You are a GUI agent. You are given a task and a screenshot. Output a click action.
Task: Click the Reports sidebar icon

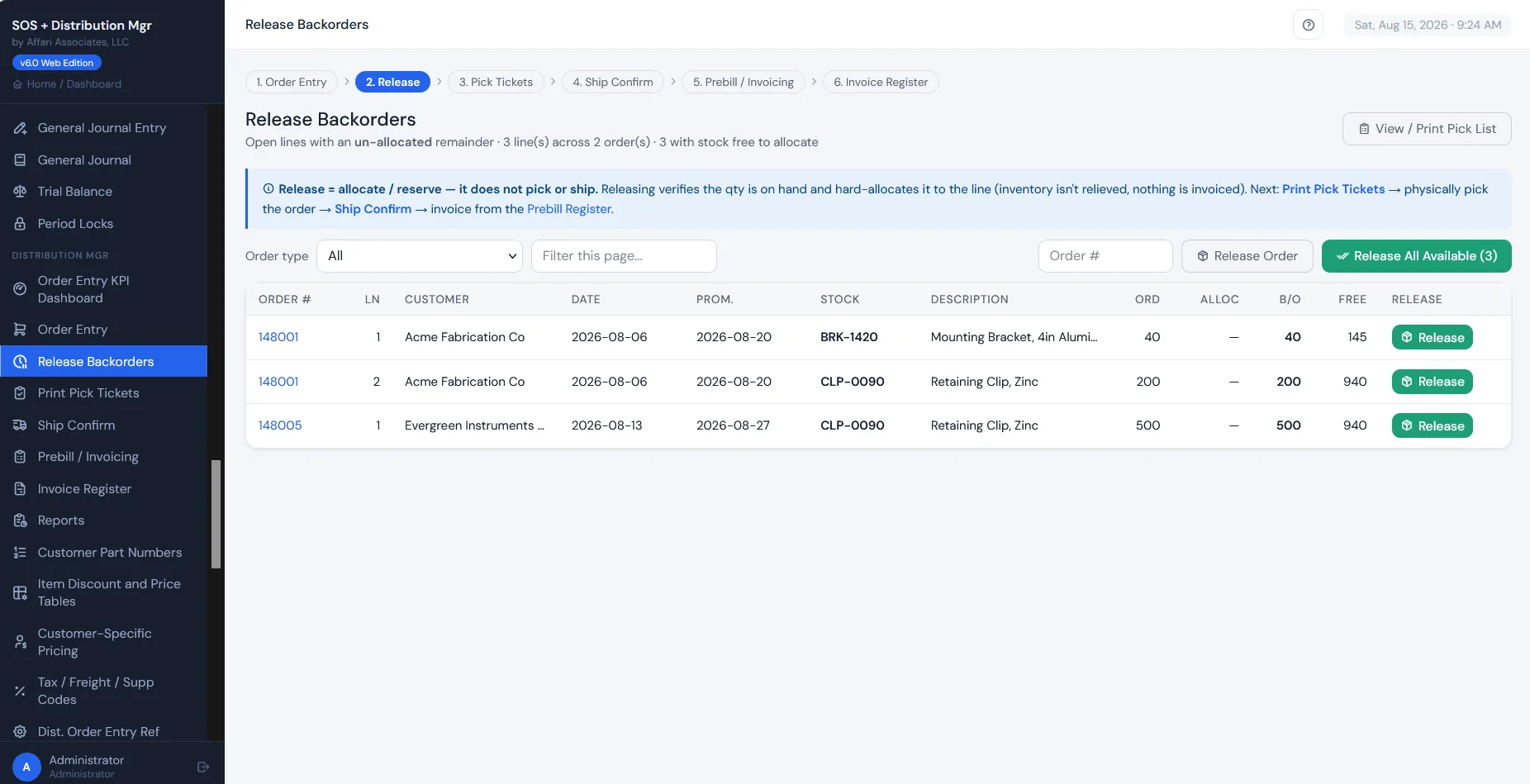21,520
